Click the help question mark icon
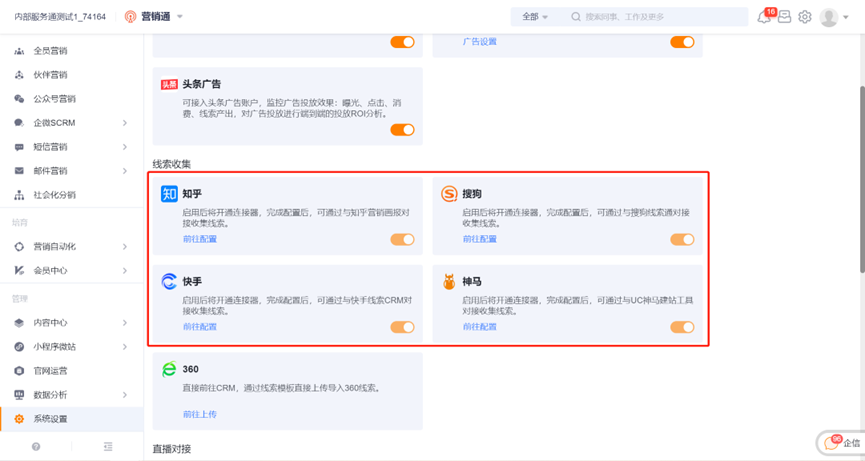The width and height of the screenshot is (865, 461). [x=36, y=447]
